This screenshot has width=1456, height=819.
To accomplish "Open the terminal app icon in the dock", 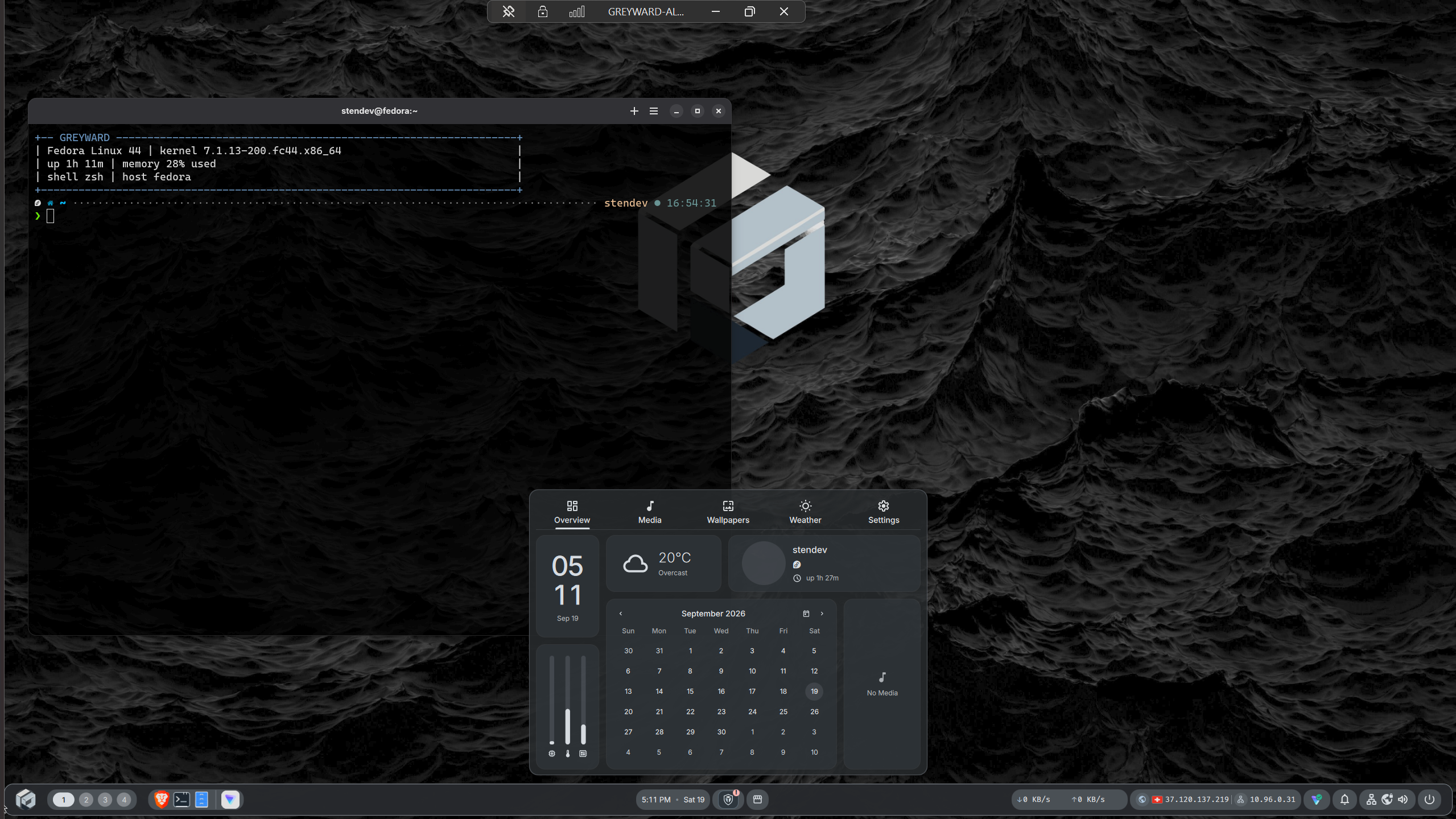I will (182, 799).
